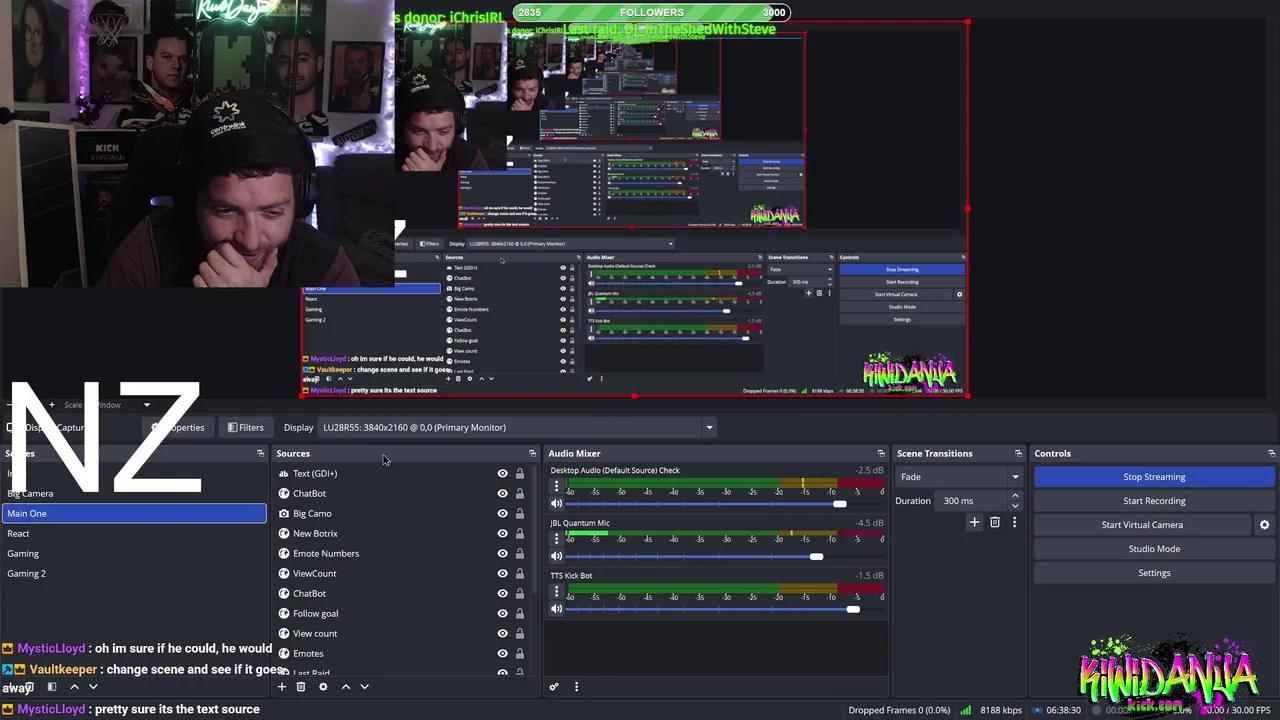The width and height of the screenshot is (1280, 720).
Task: Toggle lock on Emotes source
Action: tap(520, 654)
